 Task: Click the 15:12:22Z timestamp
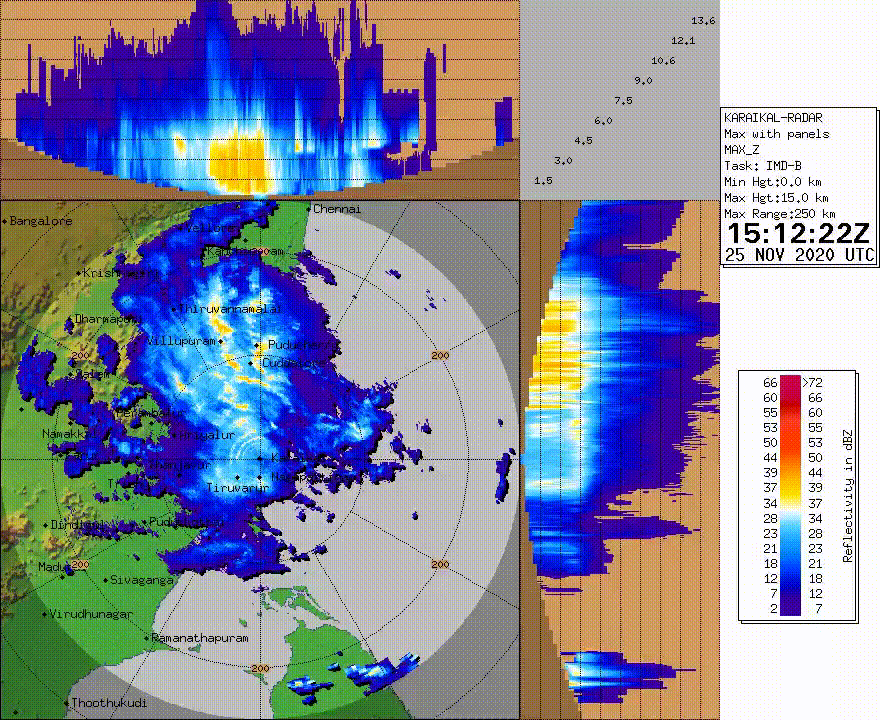[798, 234]
